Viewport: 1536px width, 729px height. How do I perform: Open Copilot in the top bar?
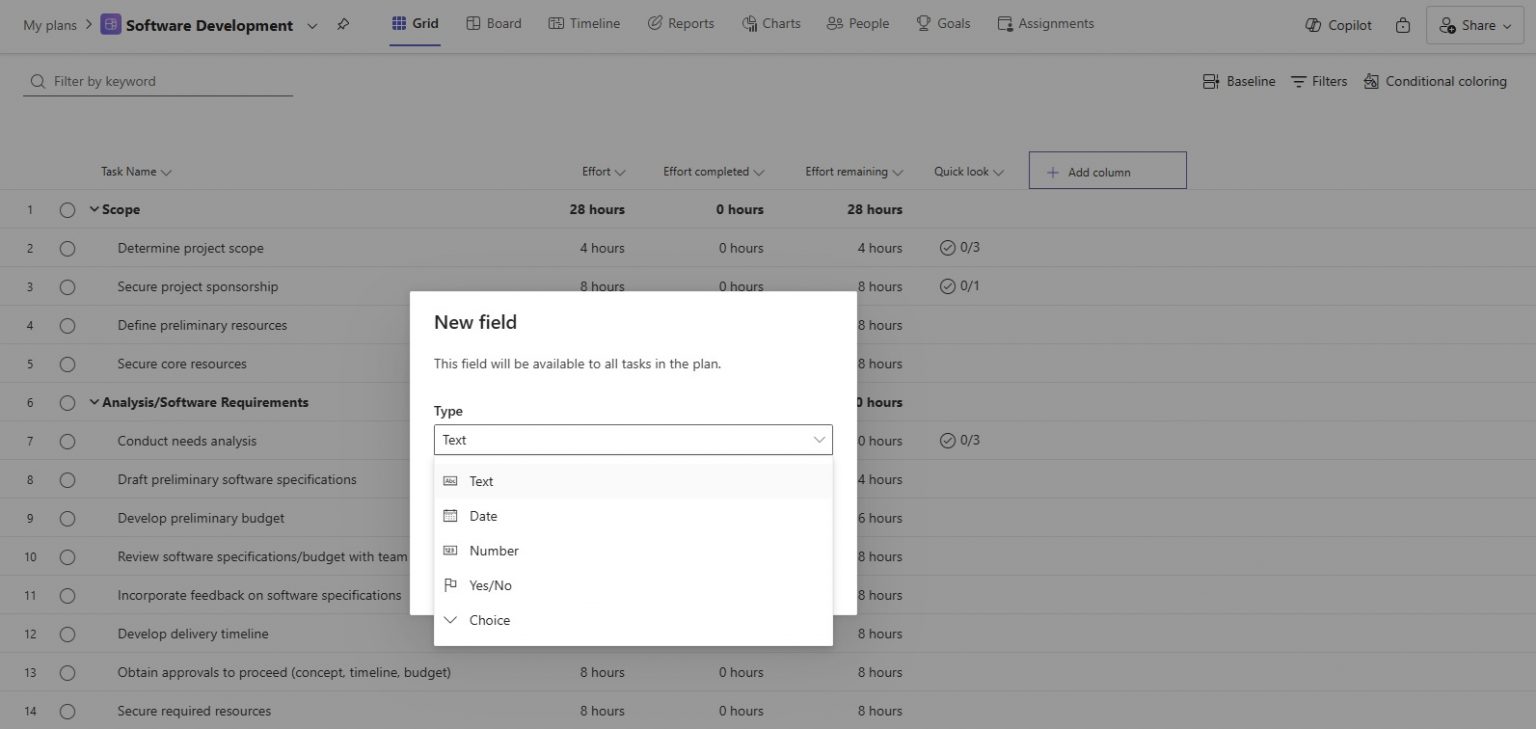(x=1337, y=24)
